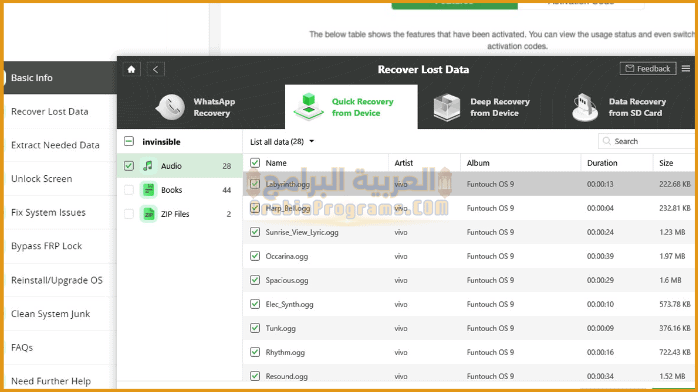Viewport: 698px width, 392px height.
Task: Click the Deep Recovery box icon
Action: [x=447, y=107]
